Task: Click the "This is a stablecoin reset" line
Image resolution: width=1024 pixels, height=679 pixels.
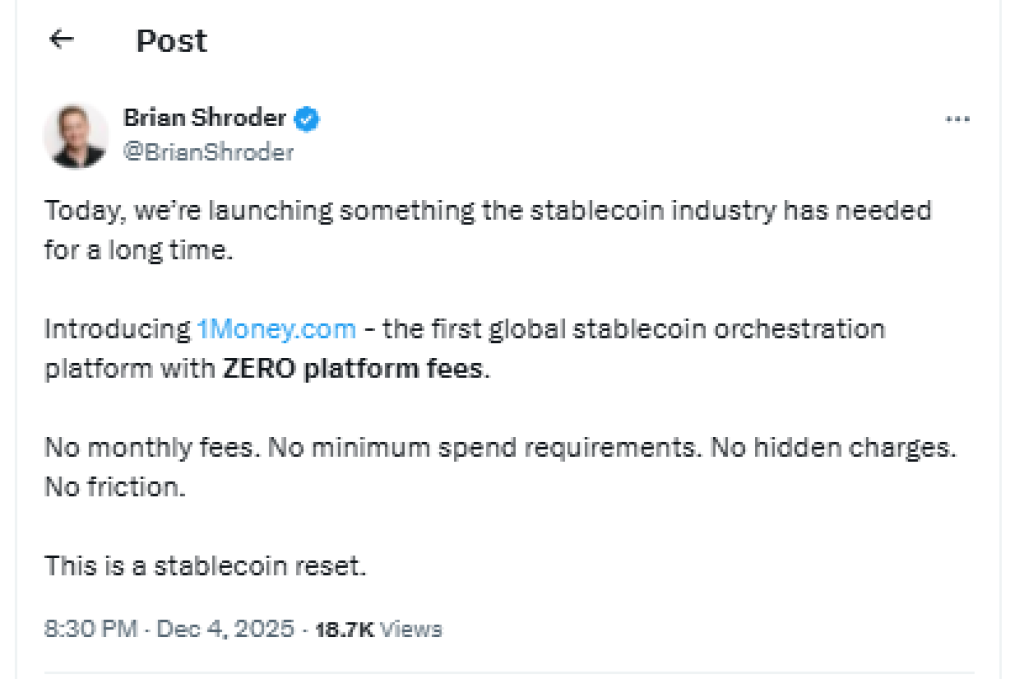Action: pos(206,566)
